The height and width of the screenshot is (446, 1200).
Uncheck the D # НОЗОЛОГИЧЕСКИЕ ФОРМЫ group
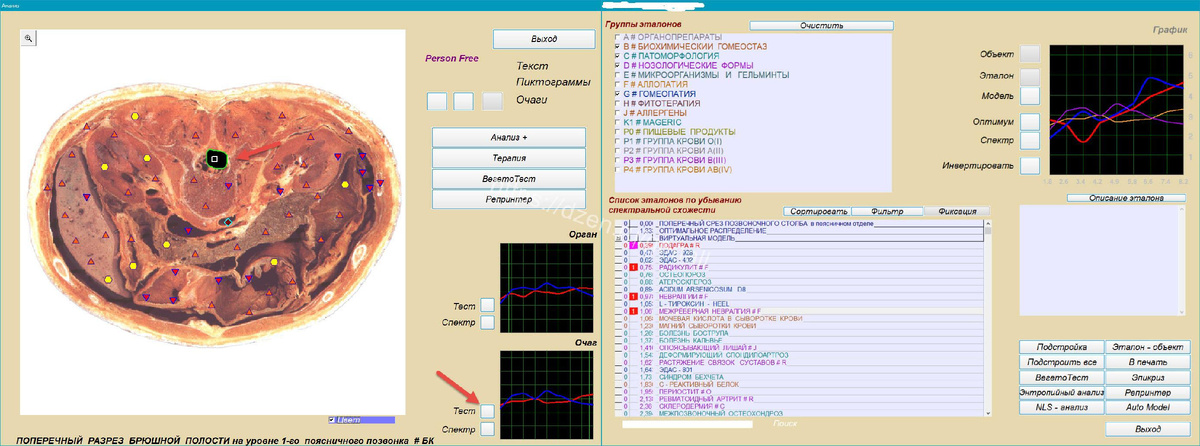point(617,65)
